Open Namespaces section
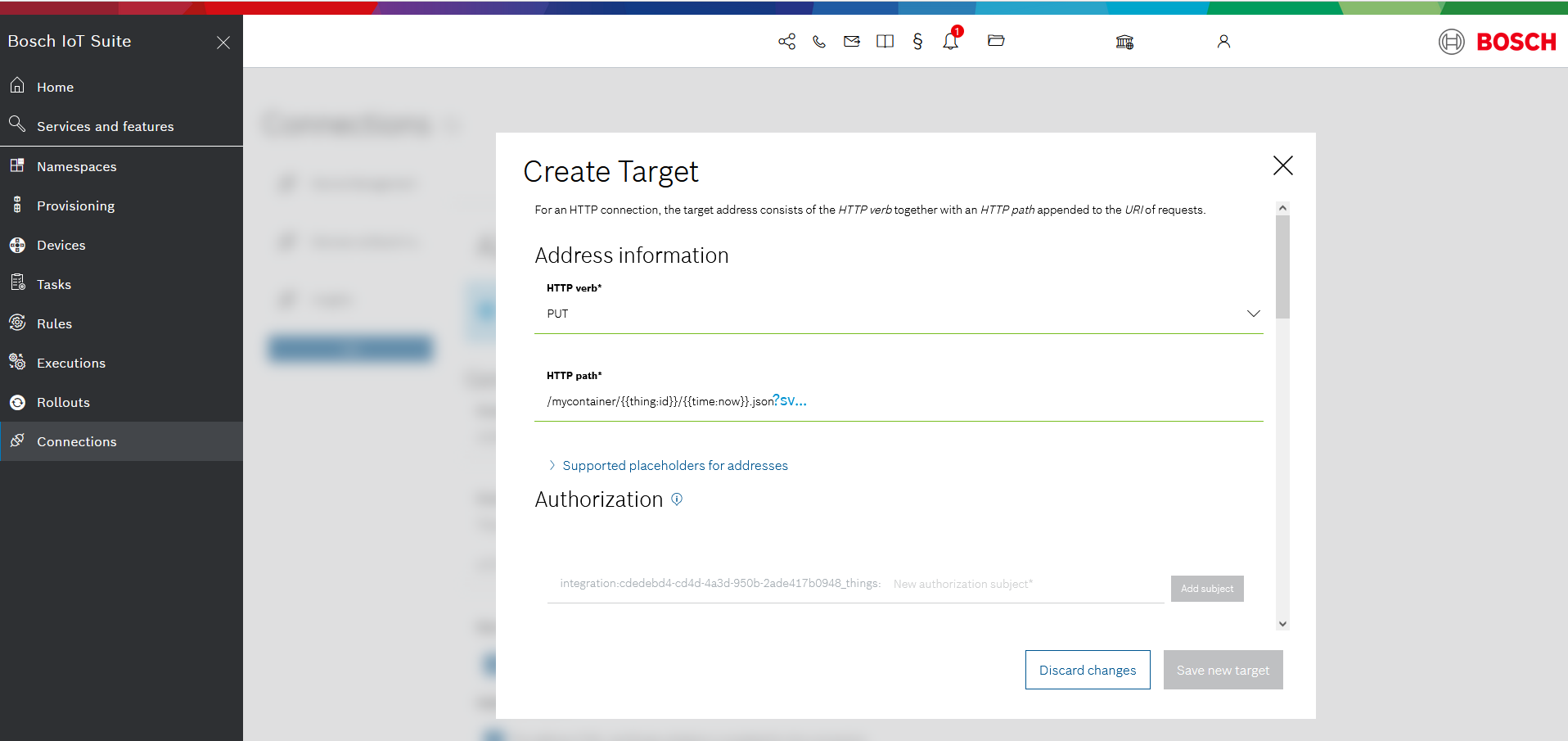The width and height of the screenshot is (1568, 741). coord(121,166)
